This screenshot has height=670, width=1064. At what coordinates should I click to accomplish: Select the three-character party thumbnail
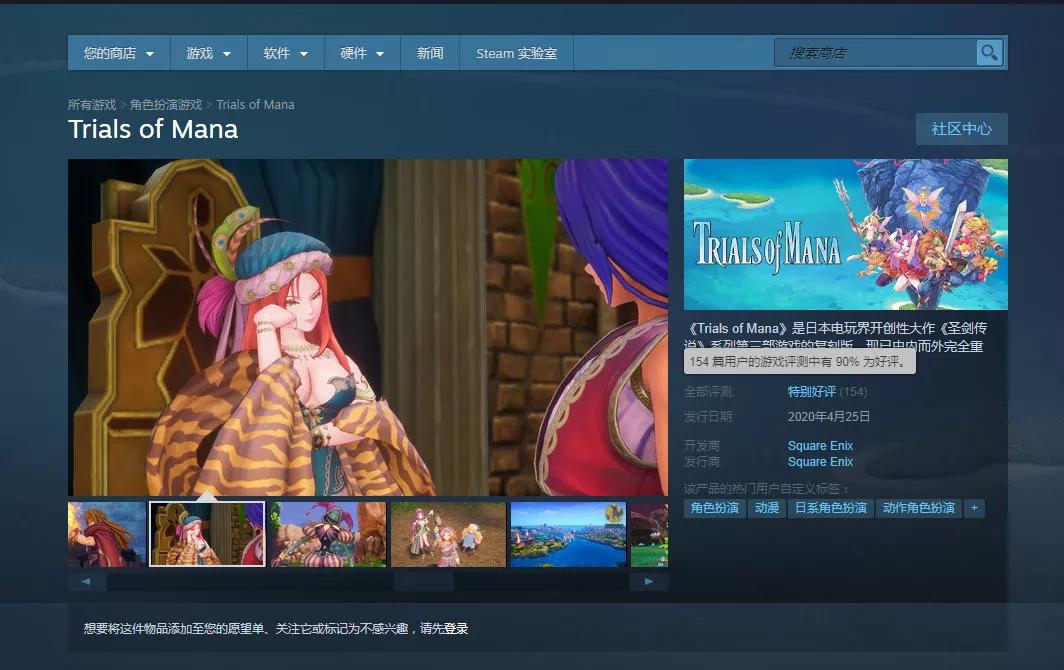[449, 534]
